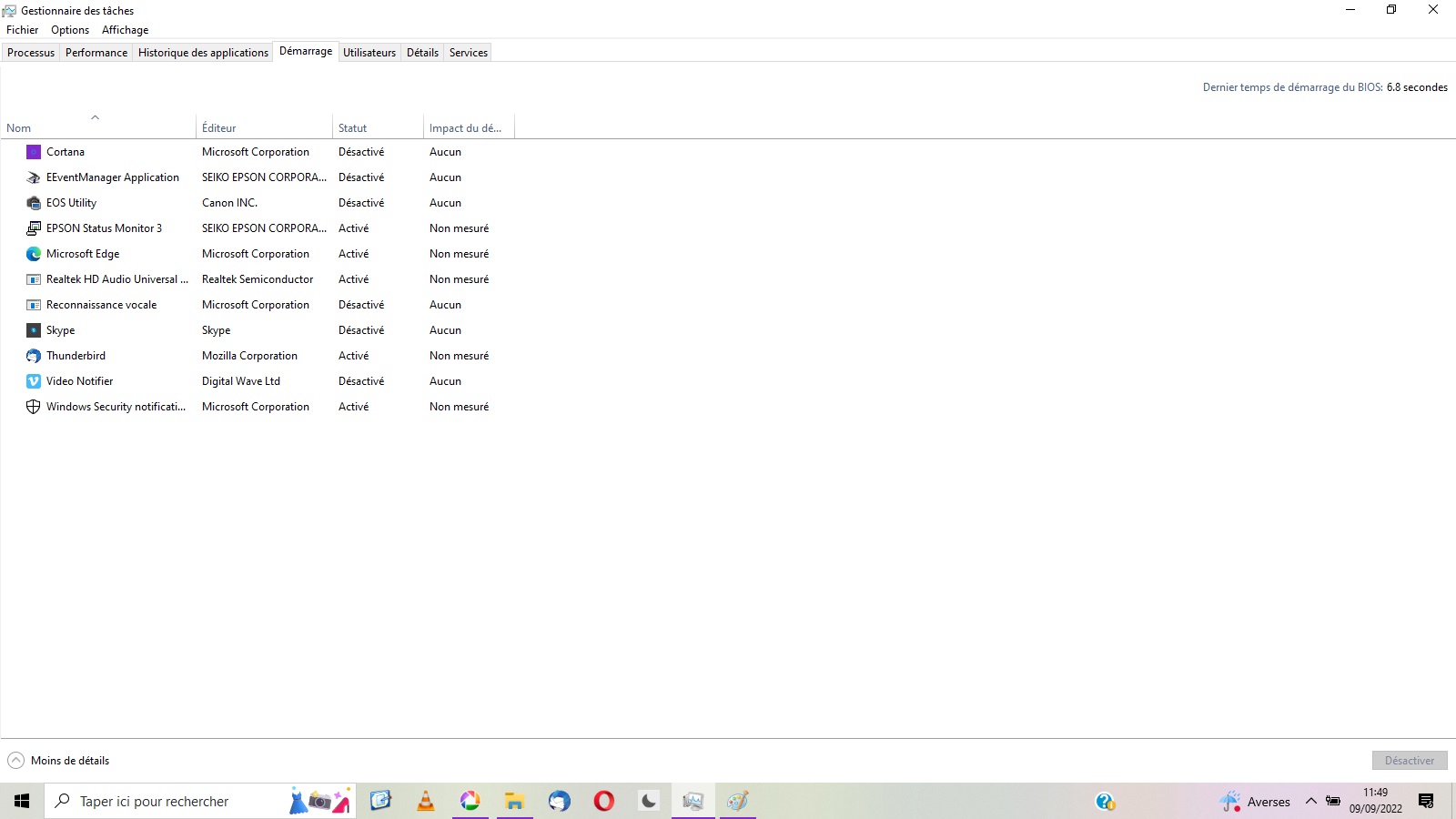Click the colorful circle taskbar icon
This screenshot has height=819, width=1456.
(470, 801)
